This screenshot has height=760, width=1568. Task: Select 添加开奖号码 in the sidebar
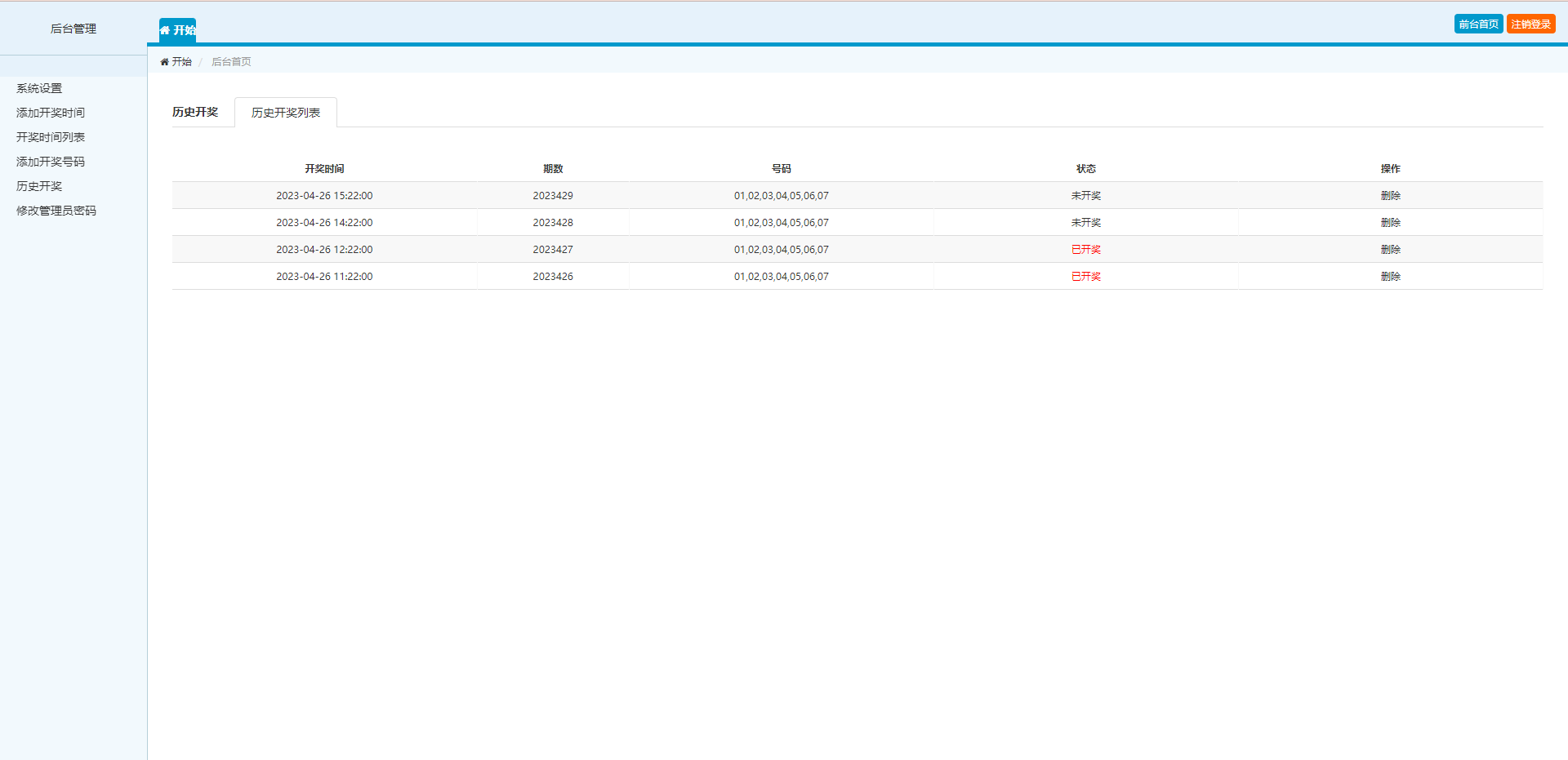[51, 162]
